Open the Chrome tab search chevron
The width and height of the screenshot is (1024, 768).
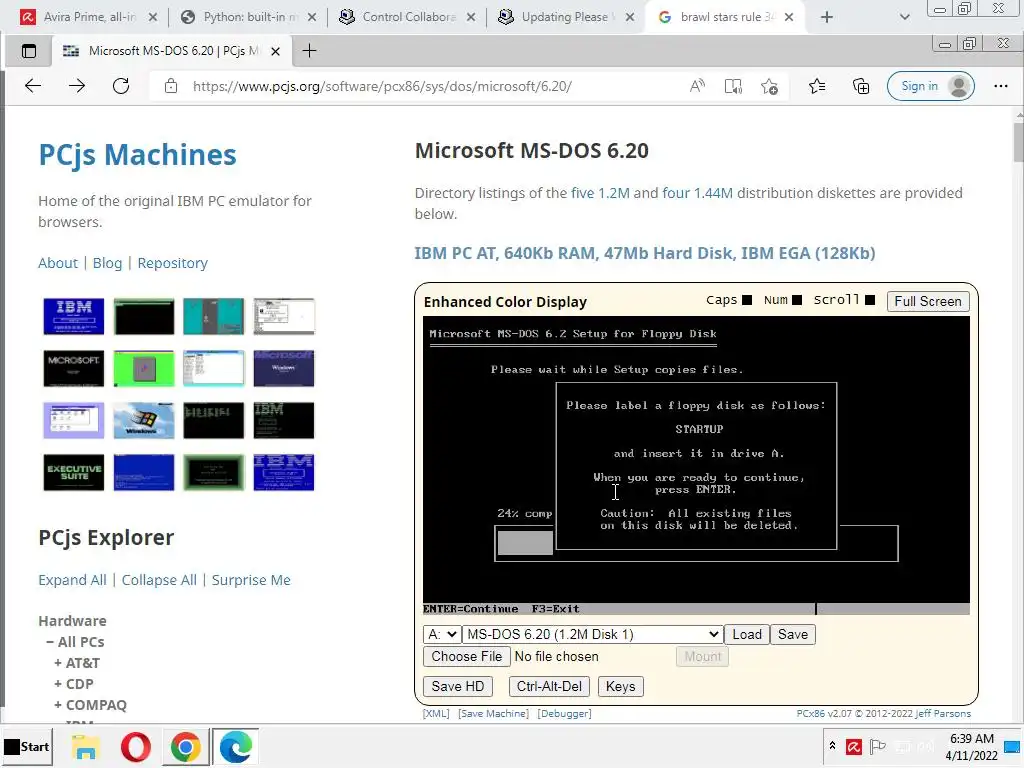904,17
